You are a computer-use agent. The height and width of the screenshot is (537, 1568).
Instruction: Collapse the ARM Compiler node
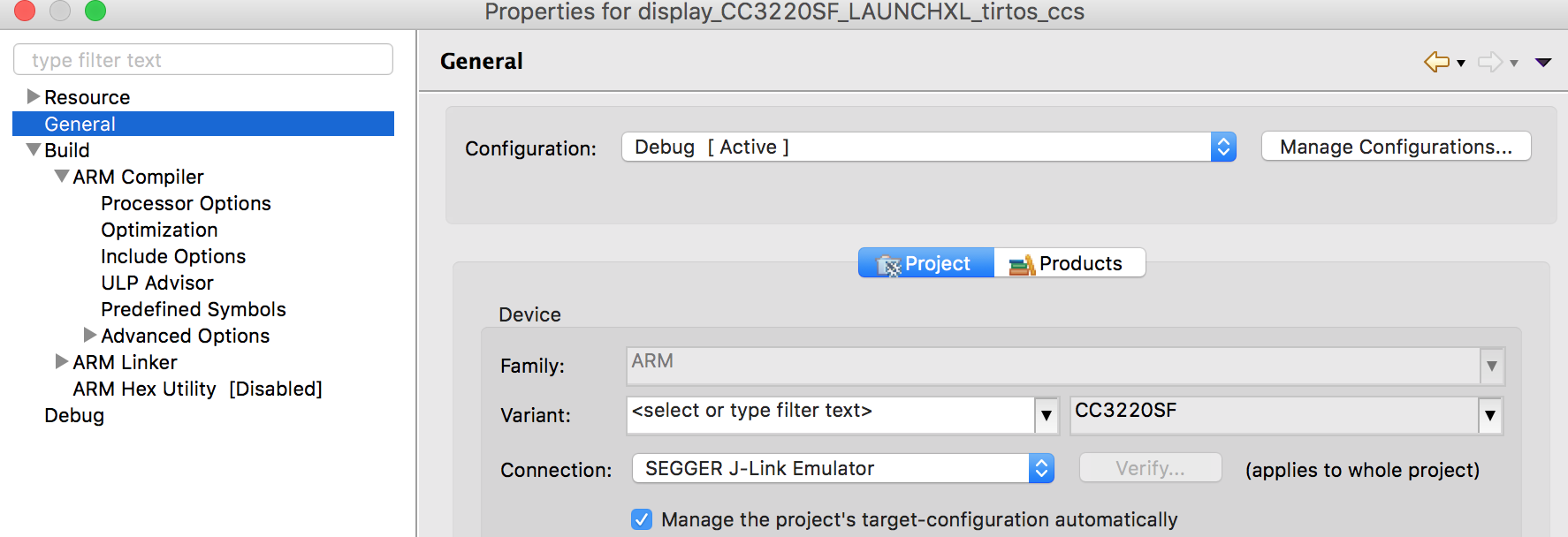point(62,176)
